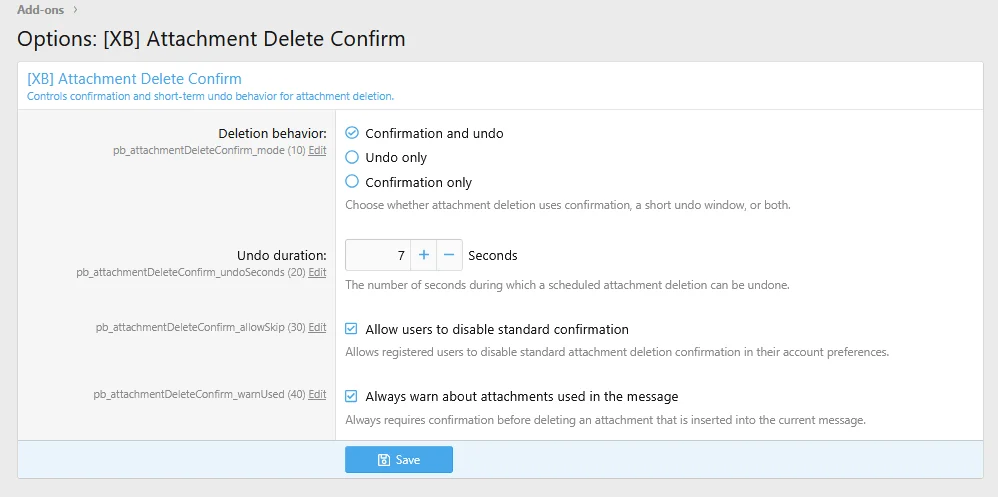Edit the pb_attachmentDeleteConfirm_undoSeconds option
The height and width of the screenshot is (497, 998).
317,272
